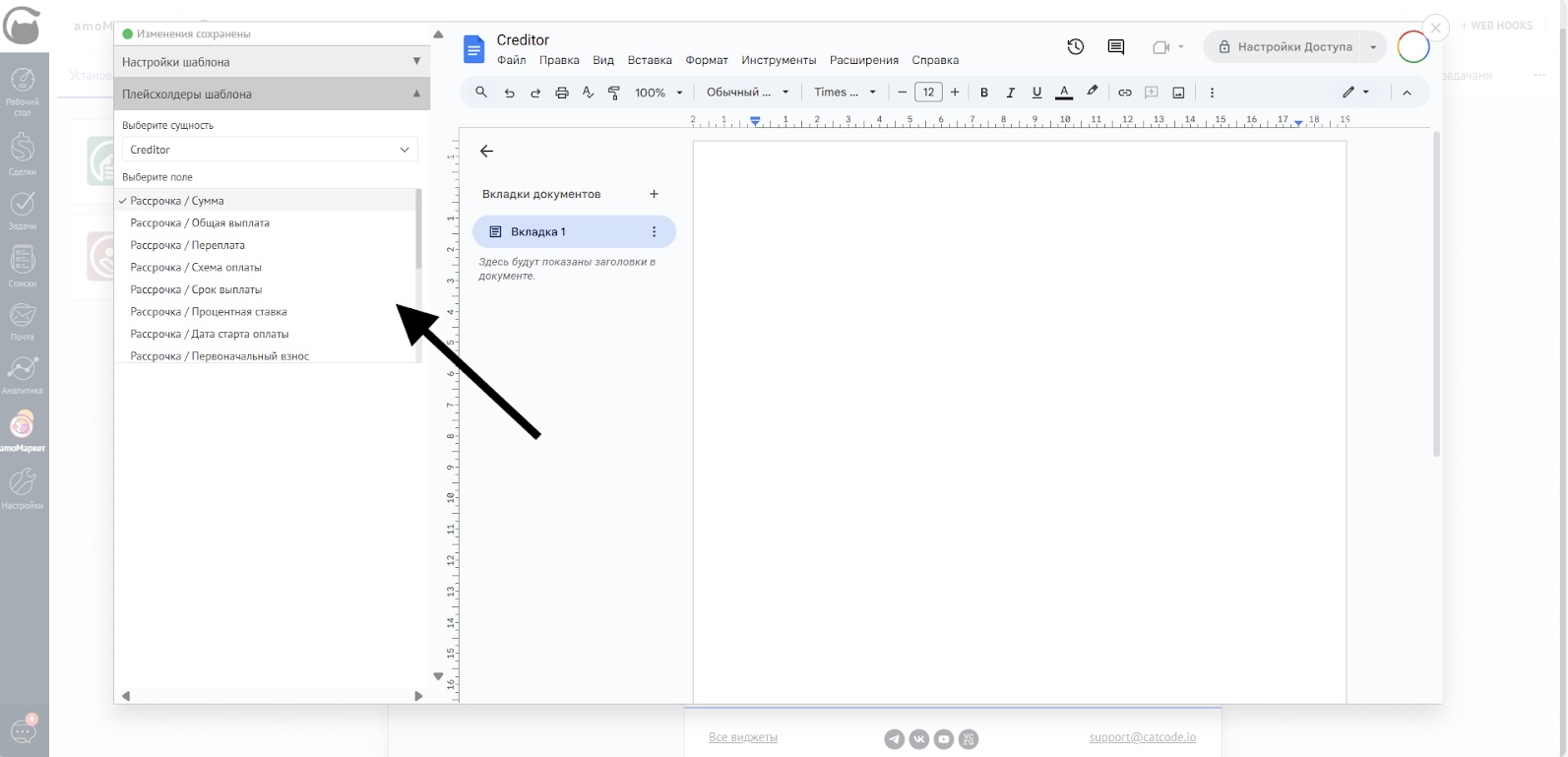Open the zoom level dropdown
Image resolution: width=1568 pixels, height=757 pixels.
click(659, 93)
